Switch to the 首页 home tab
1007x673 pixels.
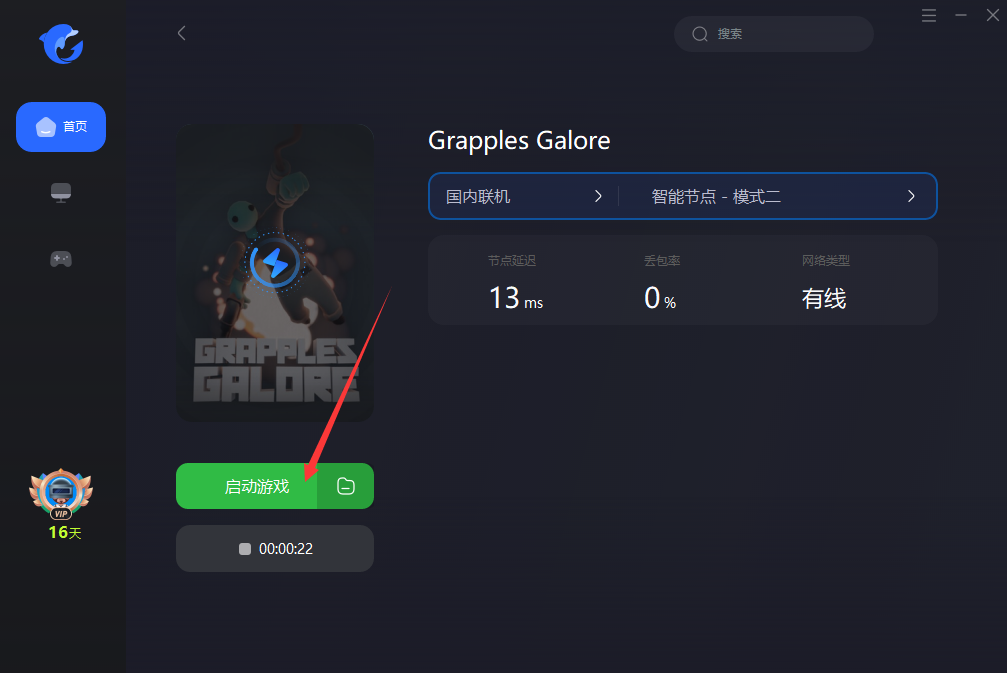point(61,127)
